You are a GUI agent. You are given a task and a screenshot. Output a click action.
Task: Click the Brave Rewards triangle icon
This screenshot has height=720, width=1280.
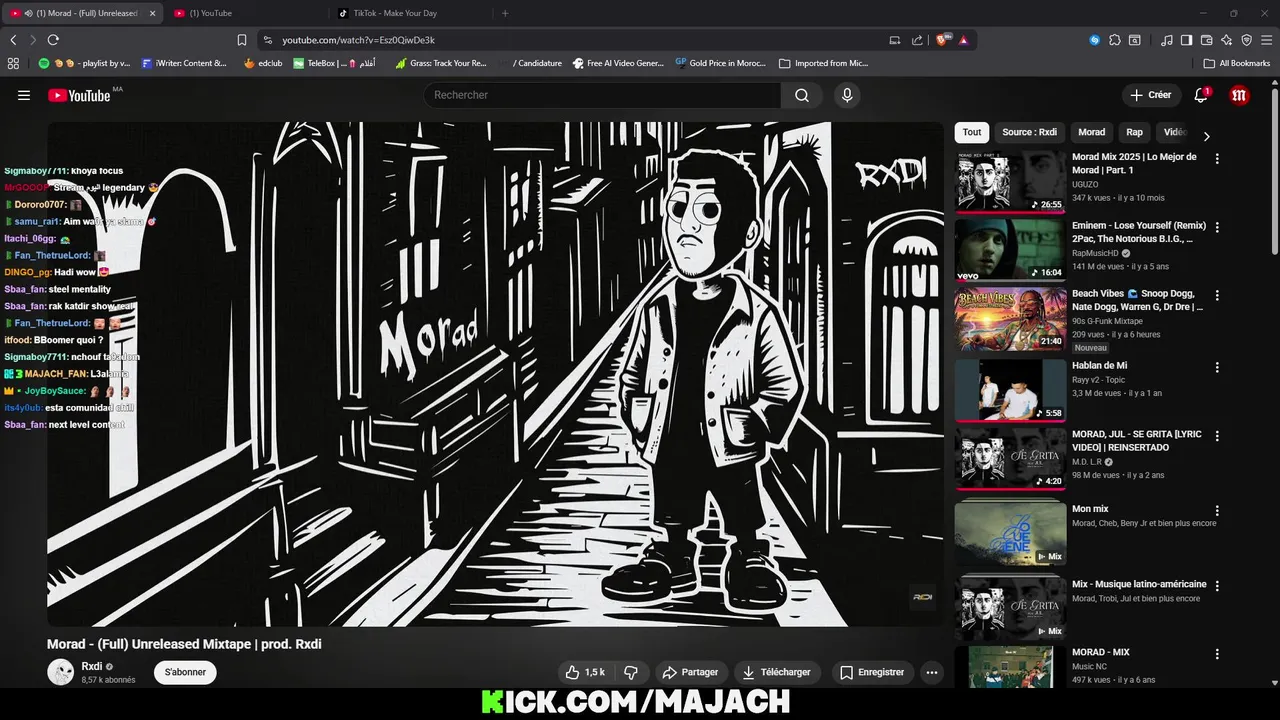[963, 40]
